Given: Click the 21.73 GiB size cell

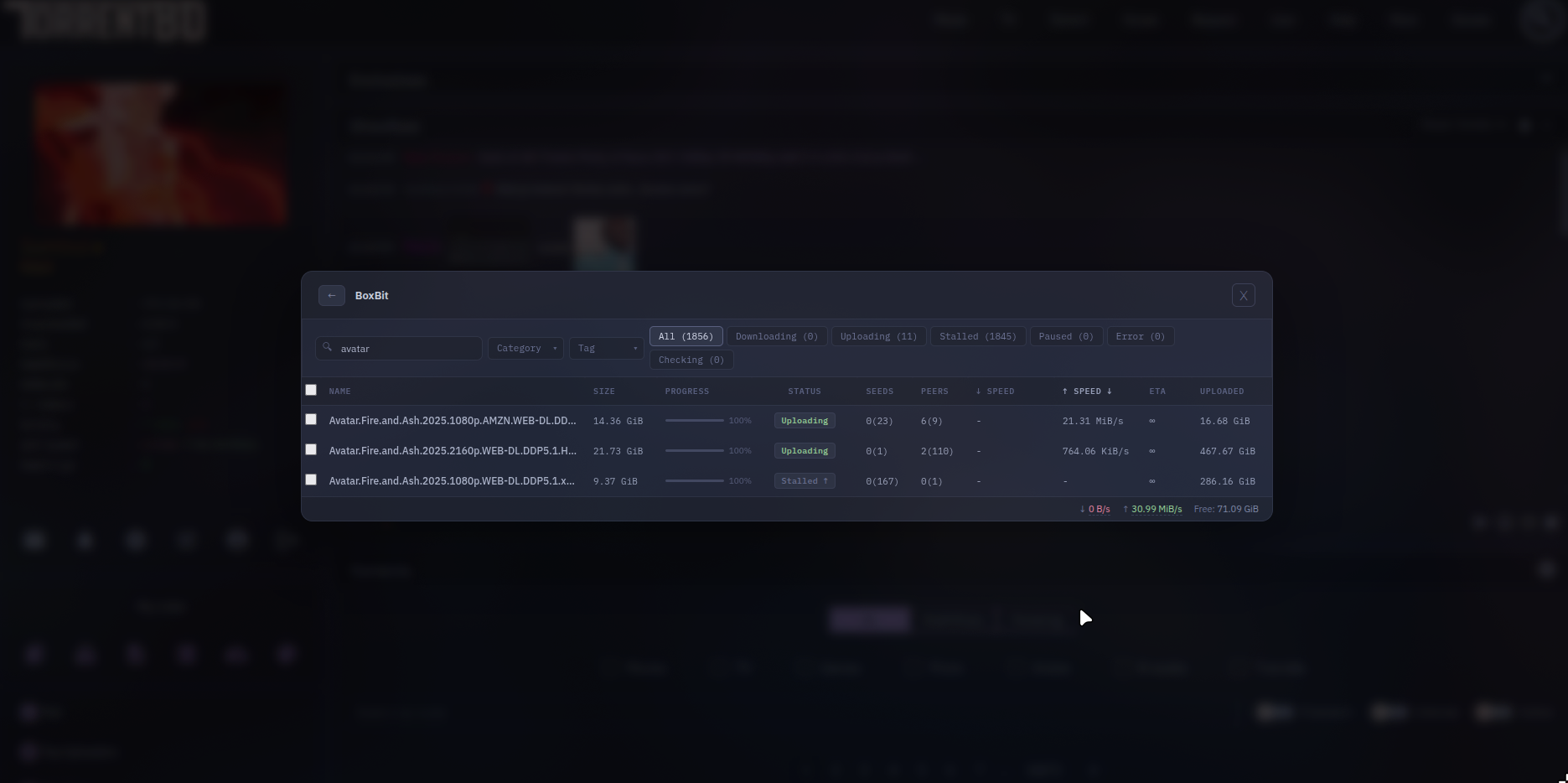Looking at the screenshot, I should coord(618,451).
